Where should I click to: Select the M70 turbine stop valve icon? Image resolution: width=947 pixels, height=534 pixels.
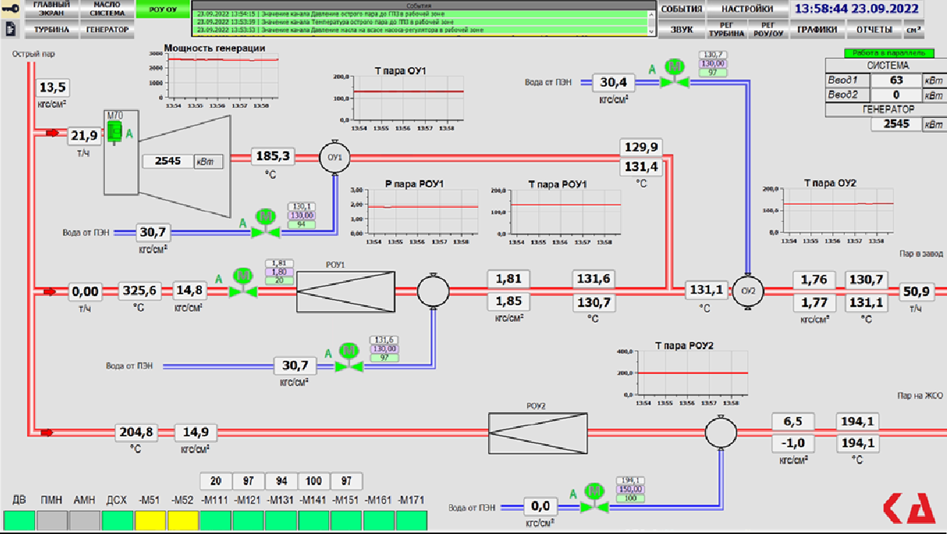[114, 132]
